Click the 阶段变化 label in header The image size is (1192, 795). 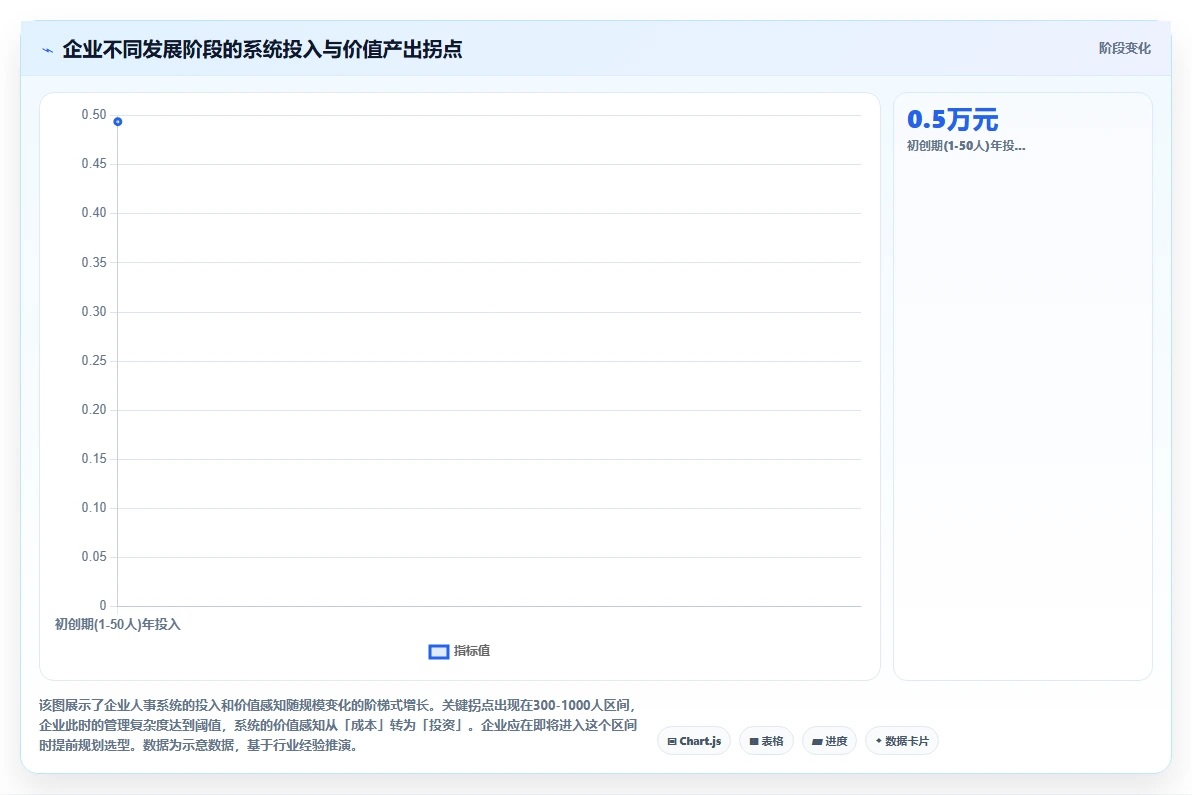point(1124,49)
